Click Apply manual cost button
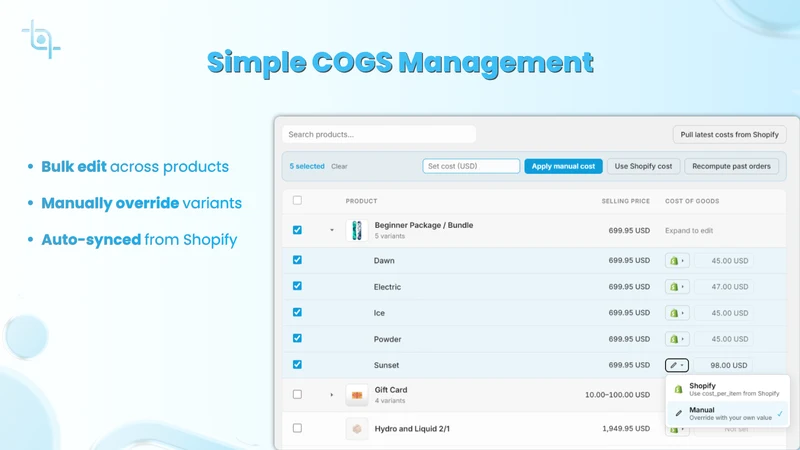 563,166
